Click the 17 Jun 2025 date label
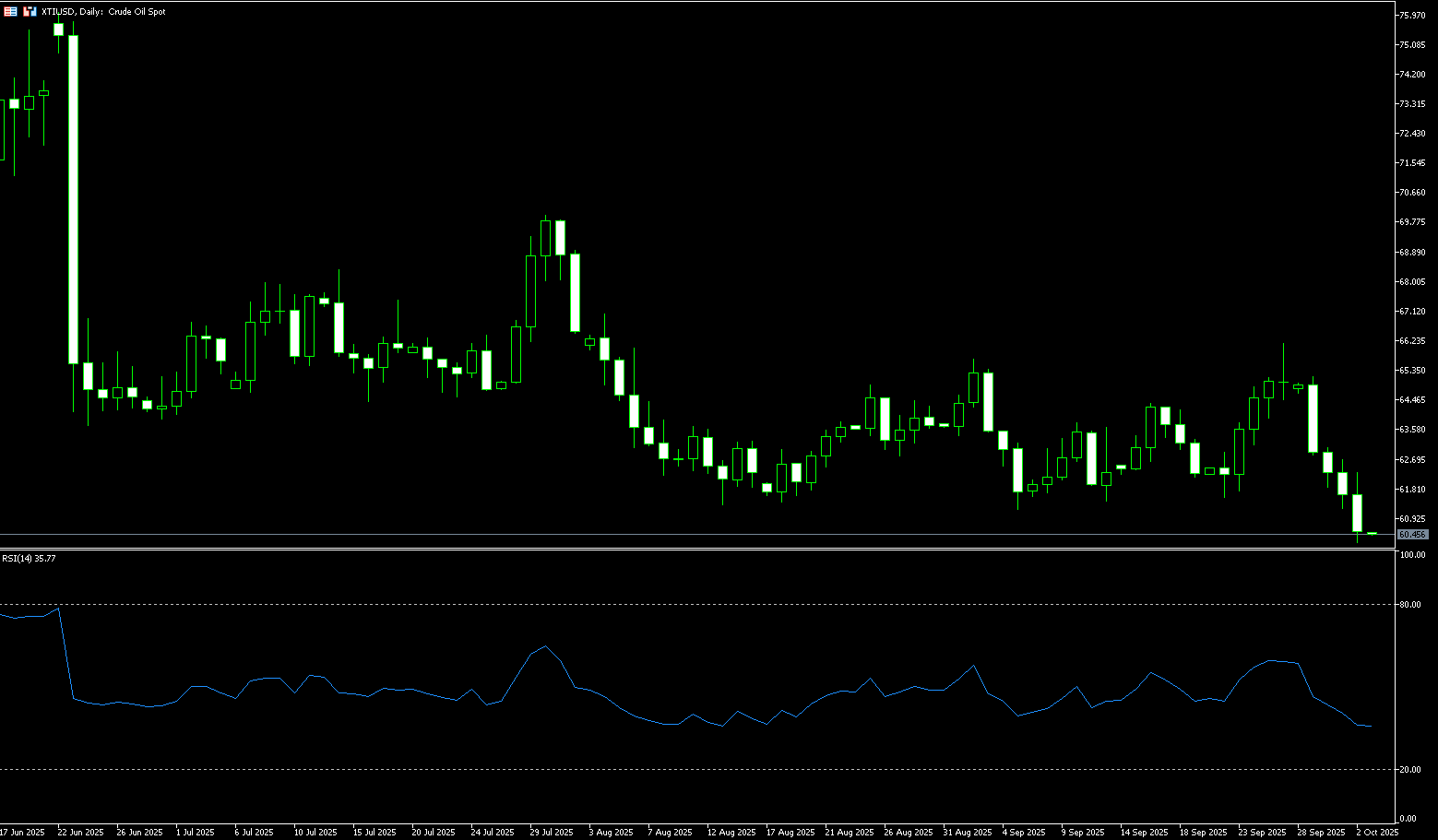This screenshot has height=840, width=1438. (x=22, y=832)
